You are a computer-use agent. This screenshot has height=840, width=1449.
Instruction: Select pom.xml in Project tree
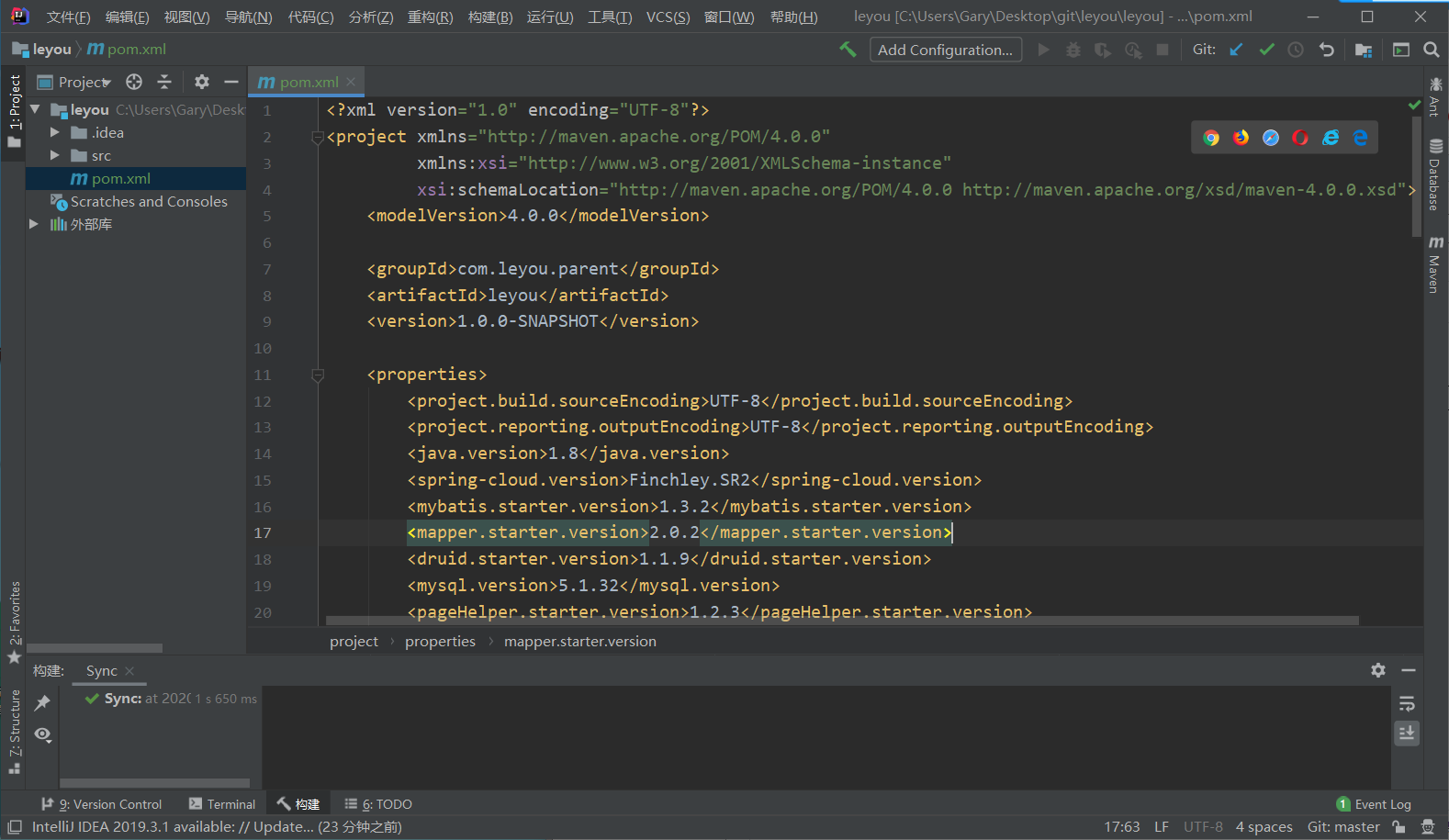136,178
